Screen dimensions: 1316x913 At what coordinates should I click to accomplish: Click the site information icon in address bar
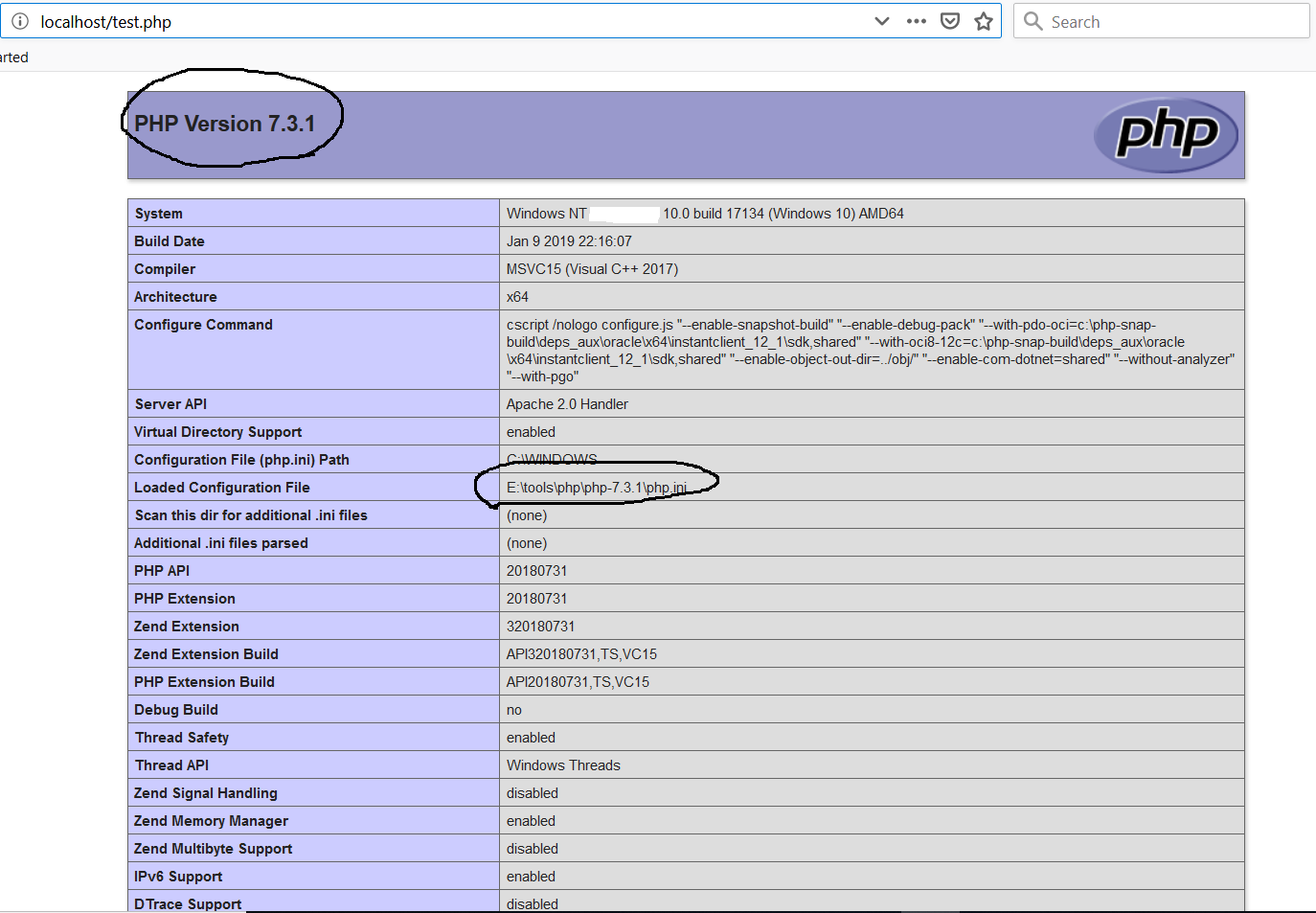20,21
